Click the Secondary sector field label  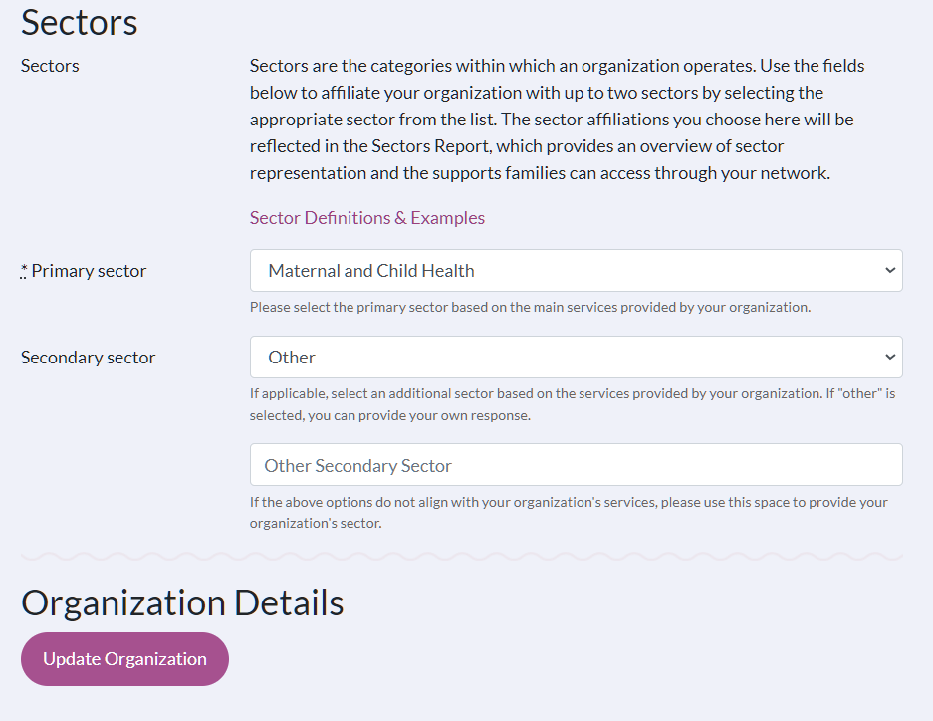click(88, 357)
